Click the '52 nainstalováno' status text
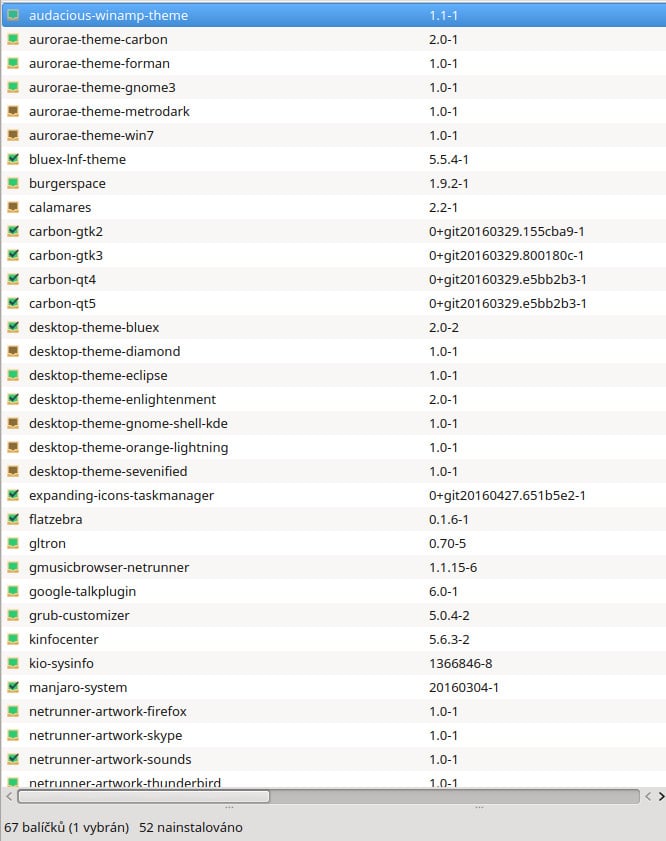The width and height of the screenshot is (666, 841). pos(191,827)
